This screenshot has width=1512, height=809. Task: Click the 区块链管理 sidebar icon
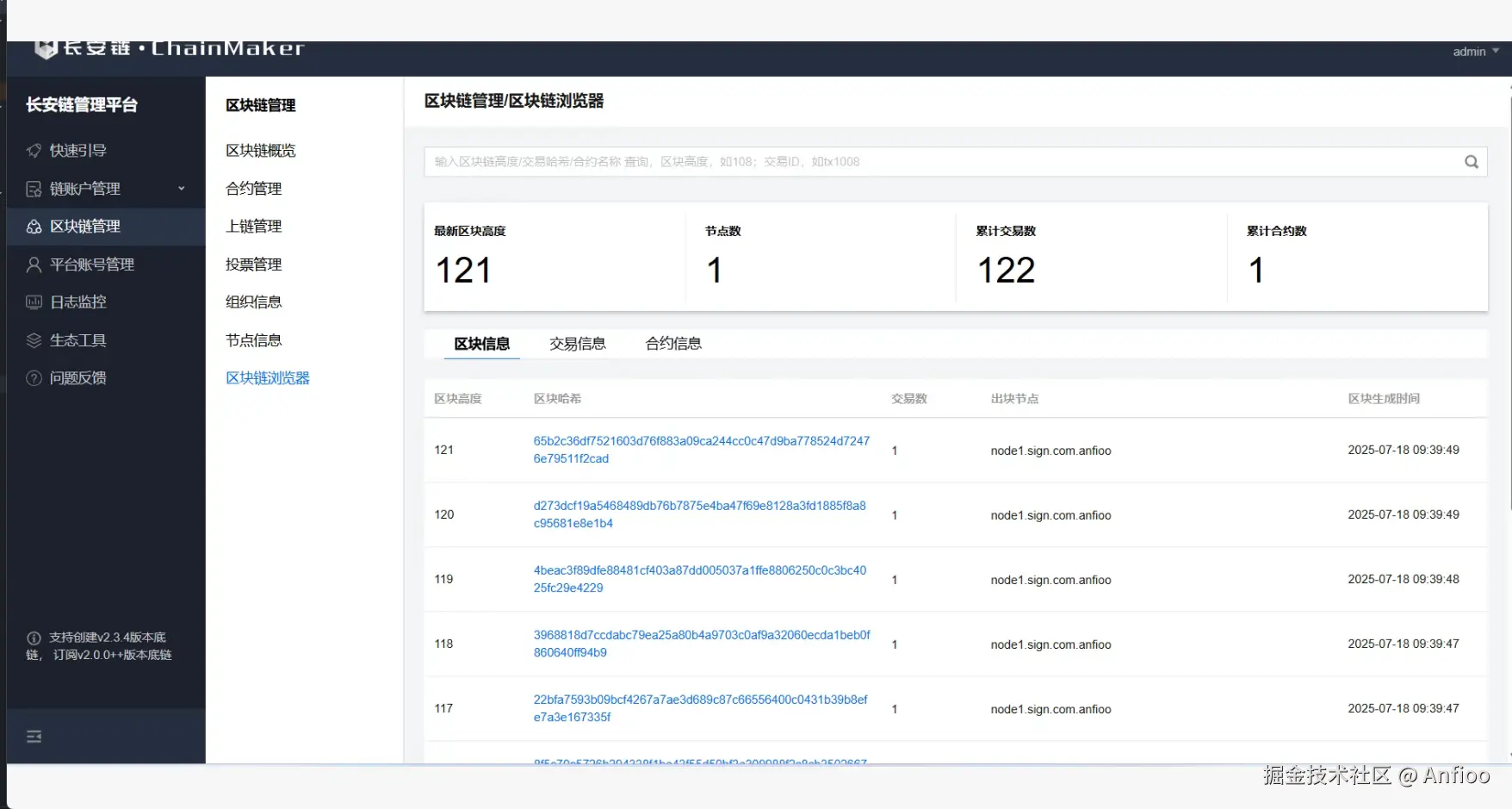point(34,227)
